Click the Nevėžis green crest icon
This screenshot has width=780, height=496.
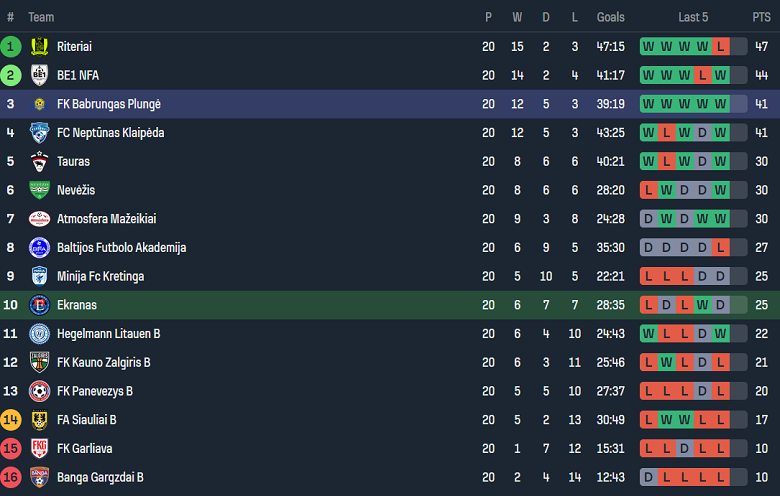(39, 190)
